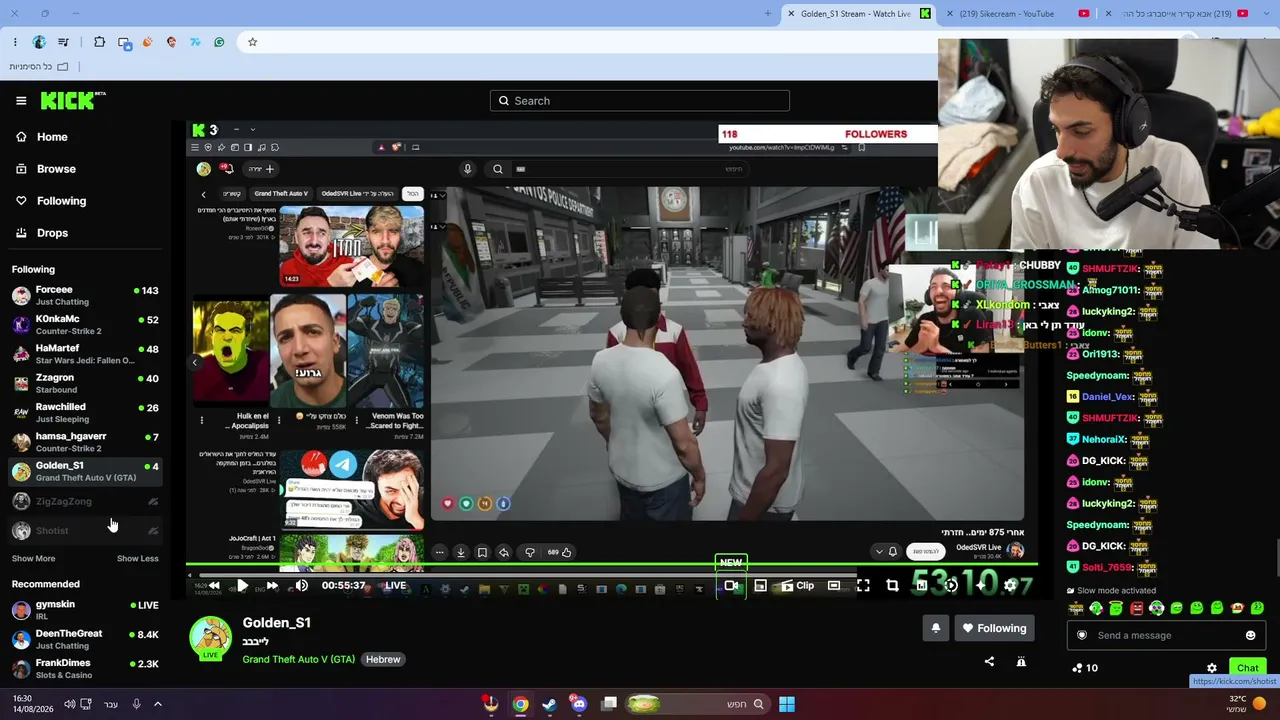
Task: Expand the system tray hidden icons
Action: click(157, 704)
